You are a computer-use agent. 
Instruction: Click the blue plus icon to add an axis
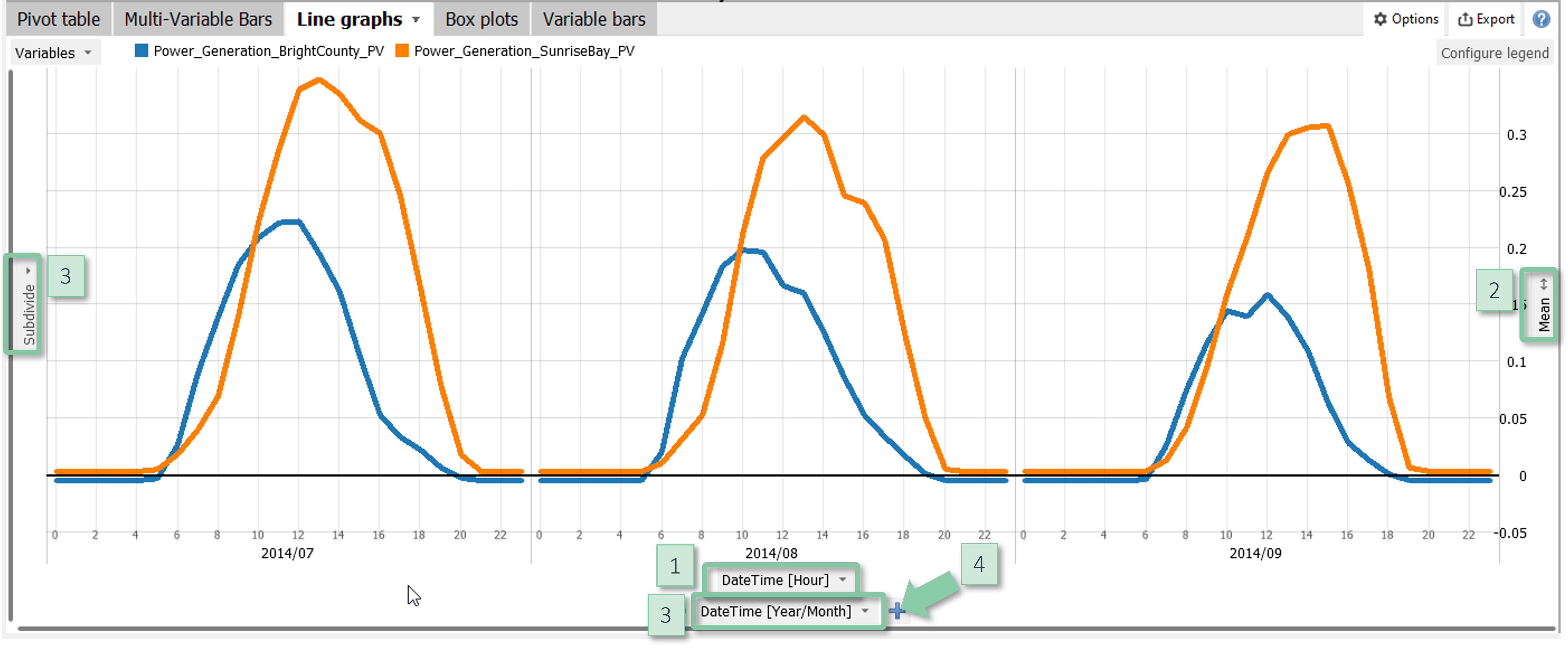[897, 610]
